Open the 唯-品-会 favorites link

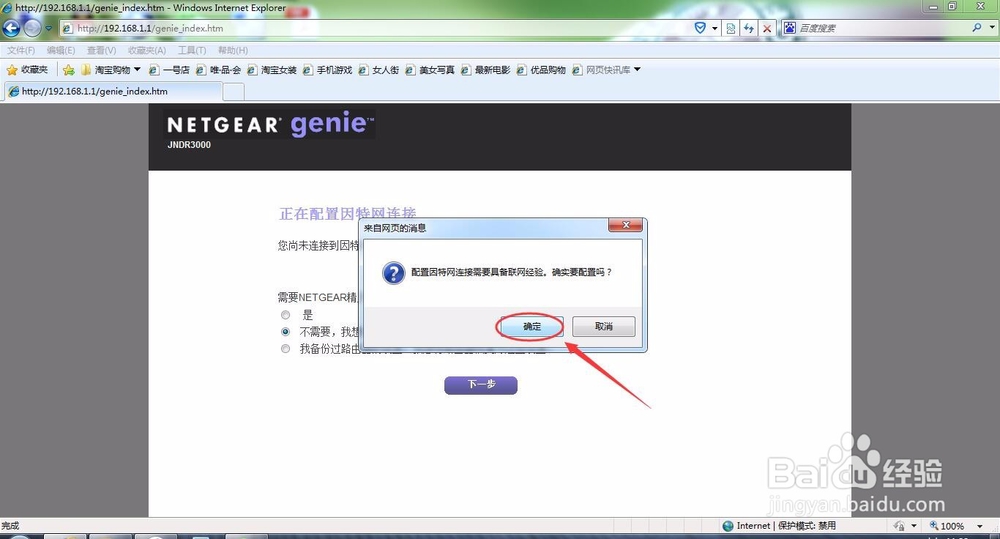218,70
